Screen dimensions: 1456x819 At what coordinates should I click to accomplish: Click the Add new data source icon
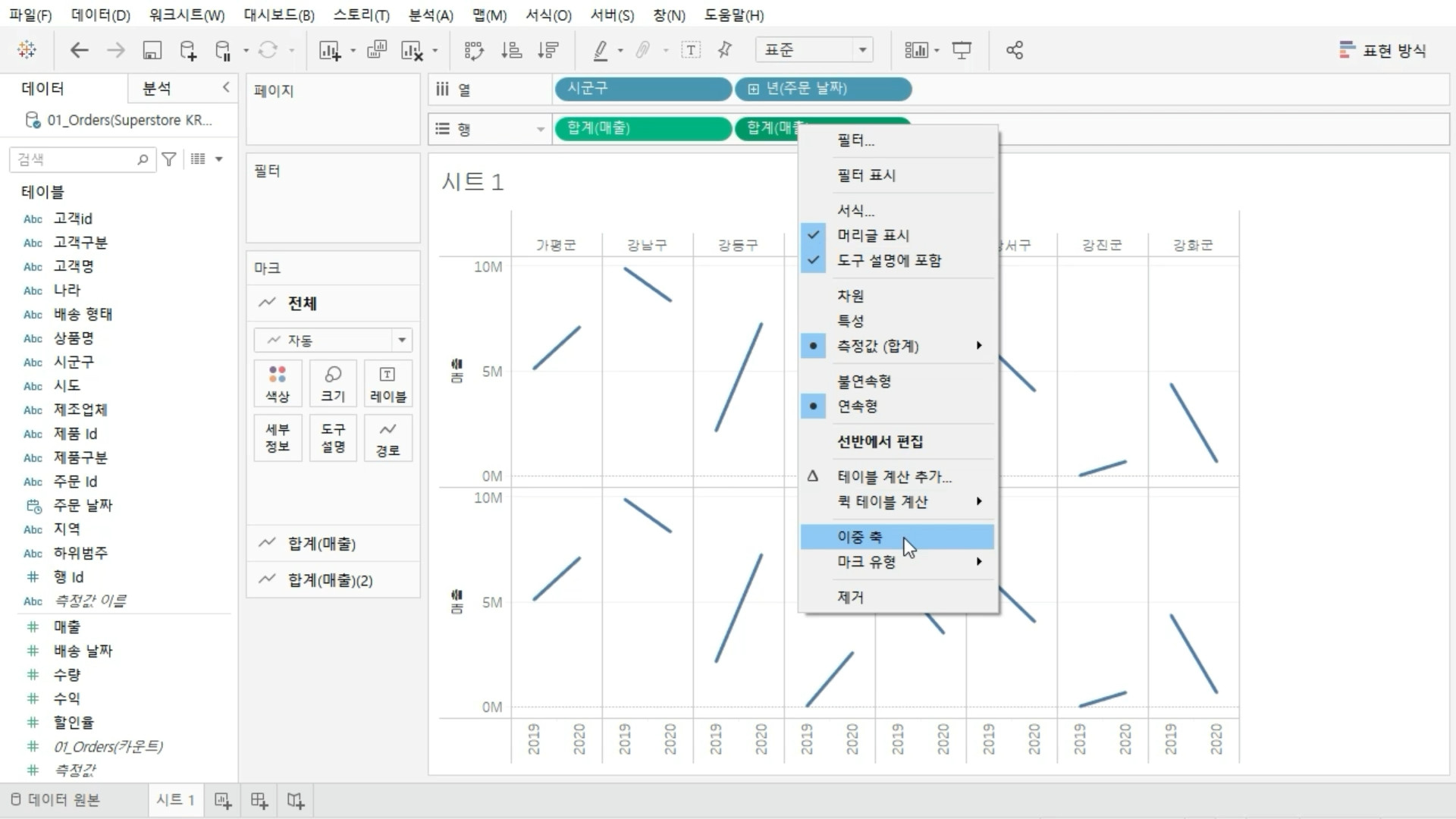click(188, 51)
